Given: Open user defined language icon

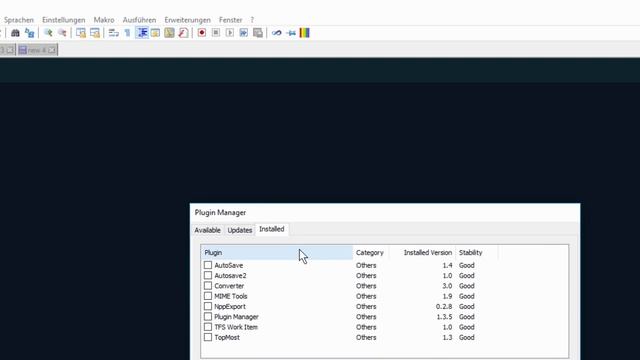Looking at the screenshot, I should [x=156, y=33].
